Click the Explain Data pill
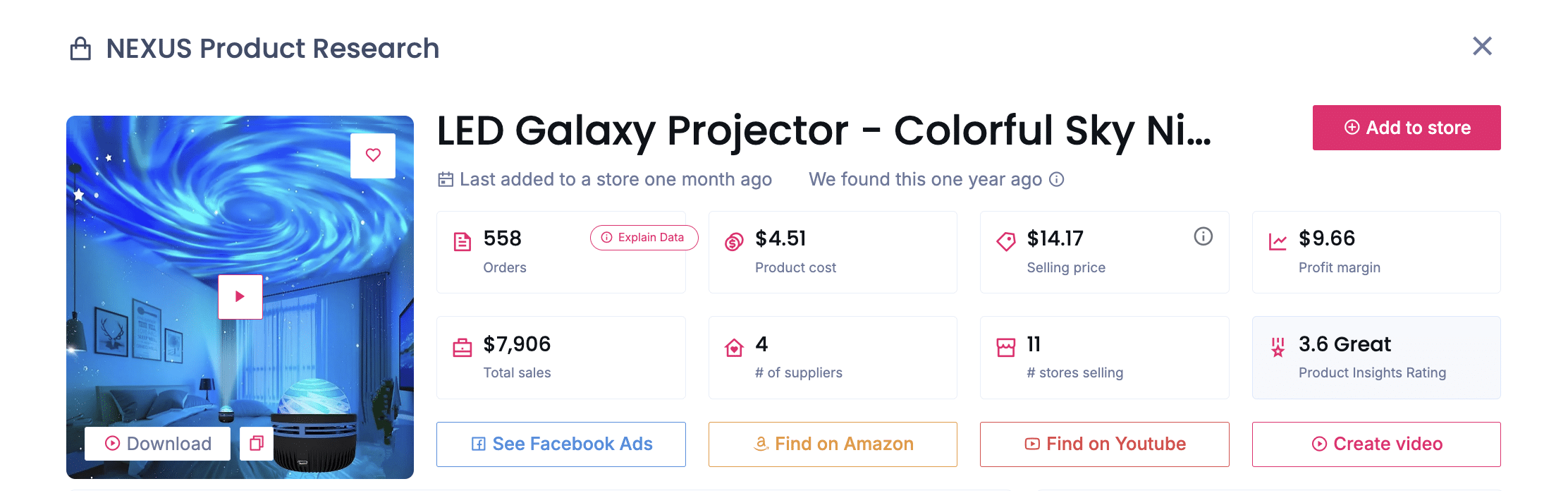This screenshot has height=491, width=1568. click(x=643, y=238)
